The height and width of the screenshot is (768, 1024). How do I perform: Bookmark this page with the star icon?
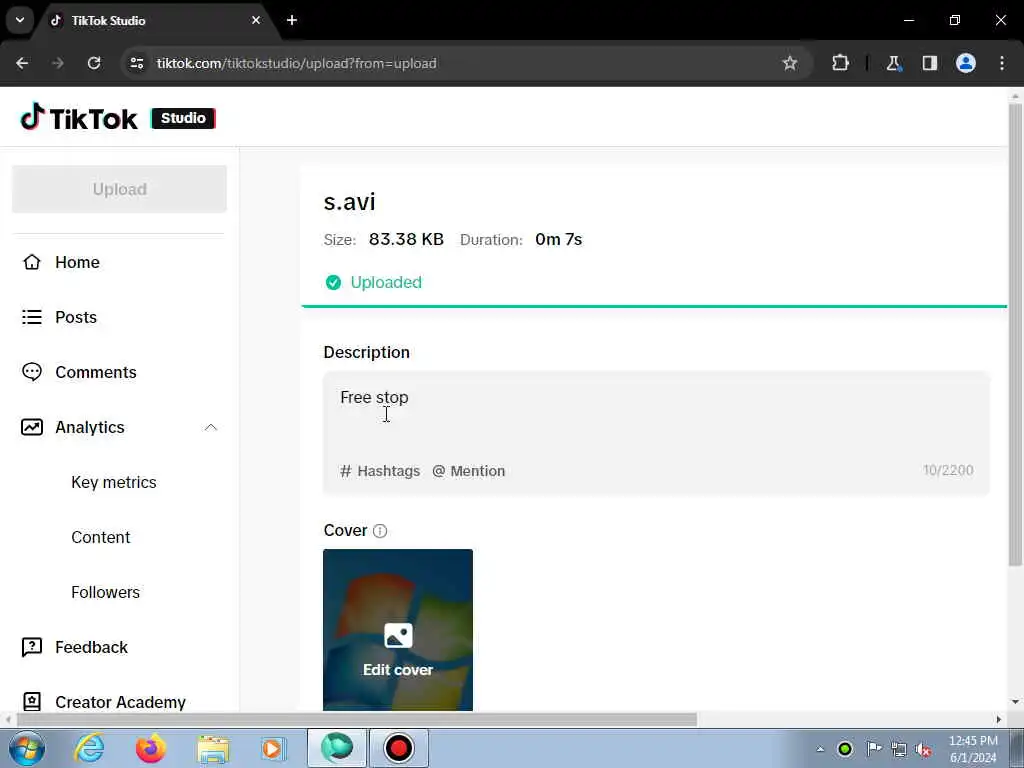pos(790,63)
